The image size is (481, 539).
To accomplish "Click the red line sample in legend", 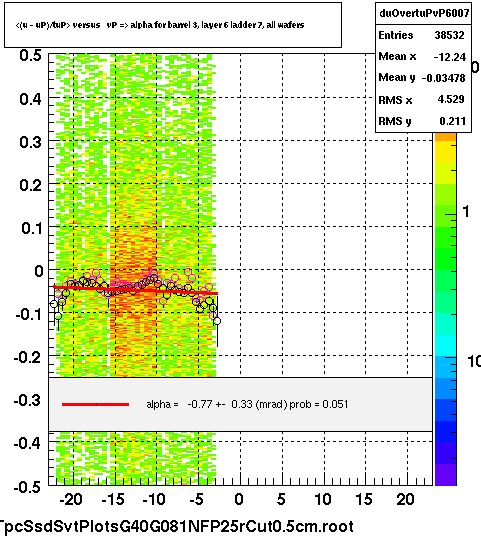I will click(x=95, y=405).
